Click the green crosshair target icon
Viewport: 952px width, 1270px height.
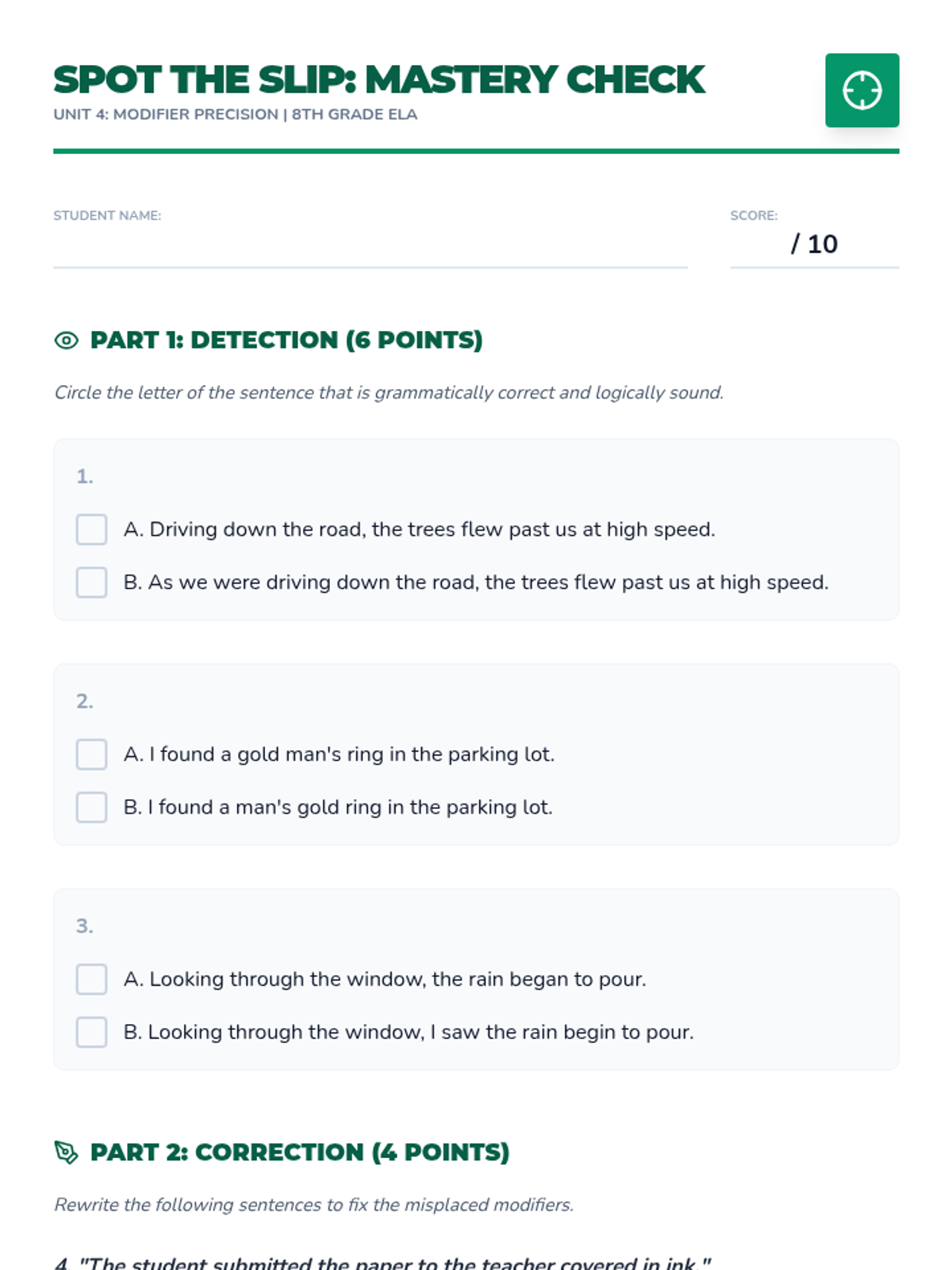point(862,90)
